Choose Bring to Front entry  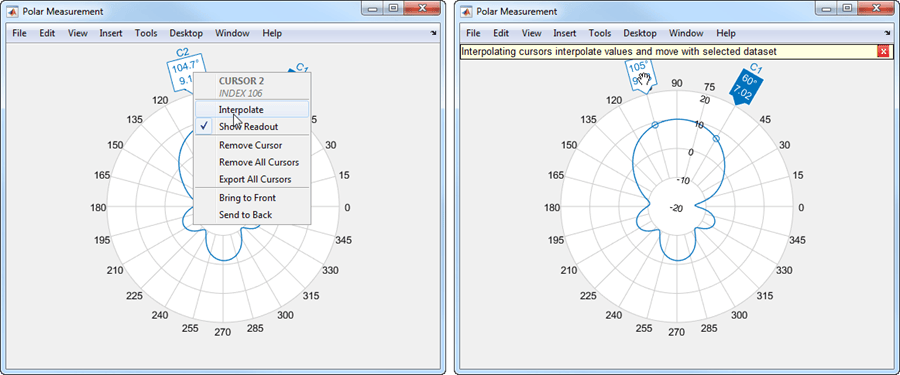[x=252, y=198]
